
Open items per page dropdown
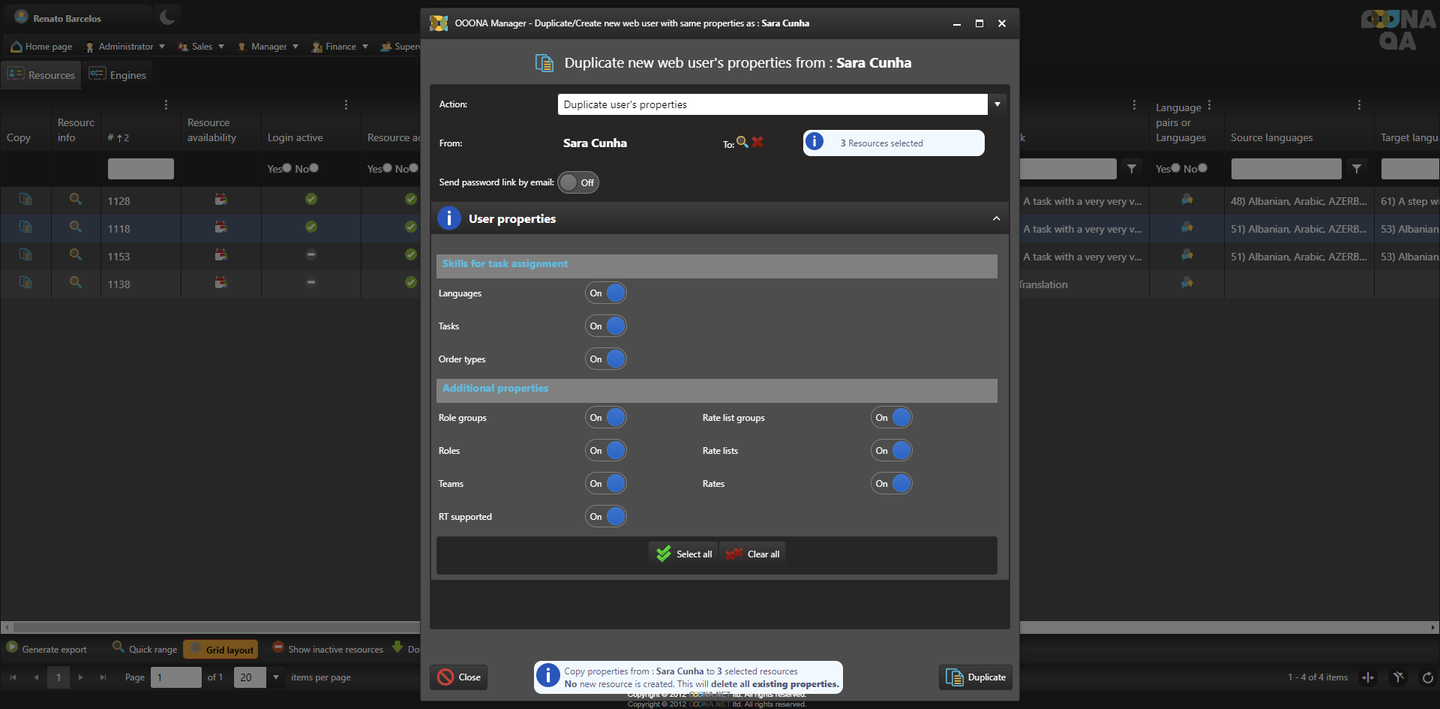276,677
